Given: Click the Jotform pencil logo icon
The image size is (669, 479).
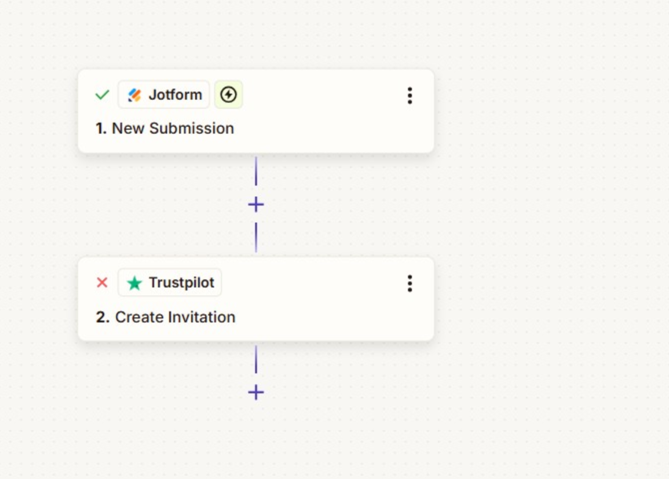Looking at the screenshot, I should tap(134, 95).
